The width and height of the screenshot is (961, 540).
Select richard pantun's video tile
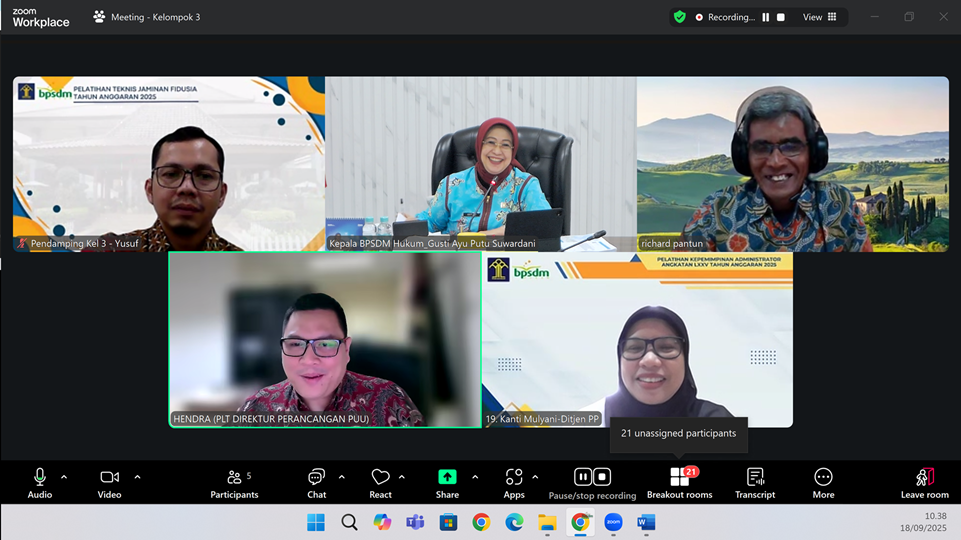point(792,164)
